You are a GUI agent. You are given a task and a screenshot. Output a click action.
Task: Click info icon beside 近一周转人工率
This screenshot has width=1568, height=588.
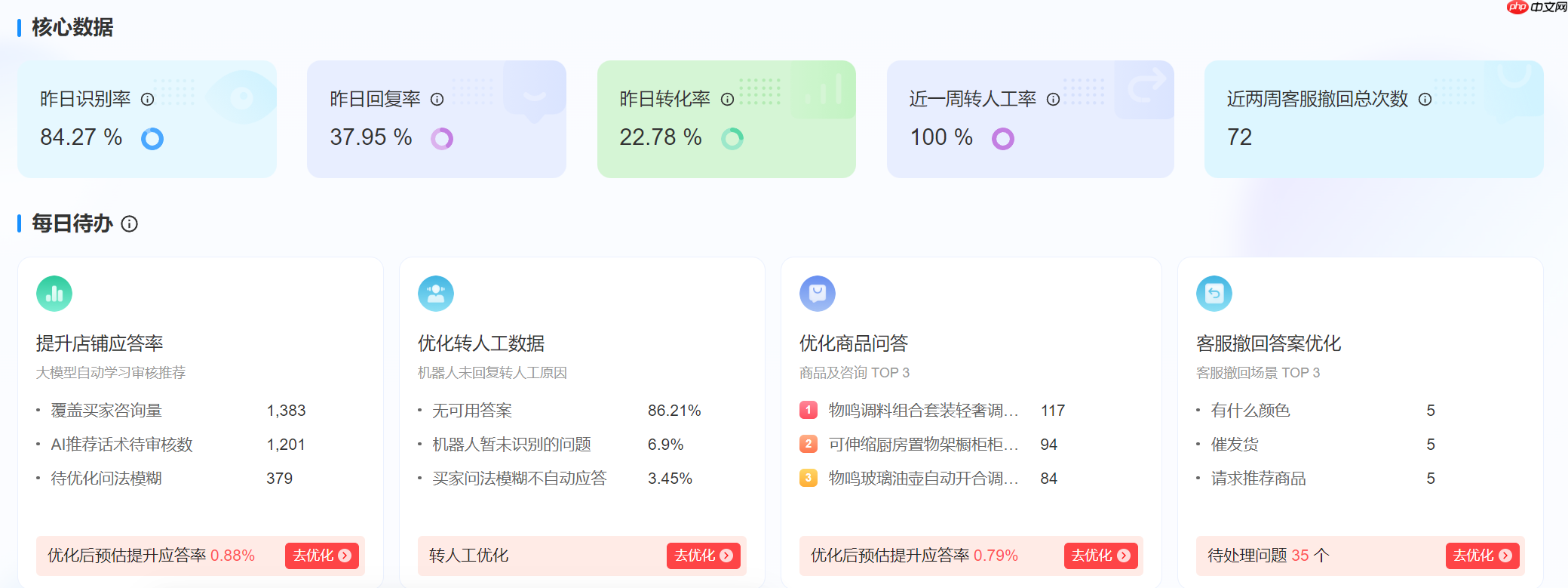click(x=1054, y=100)
